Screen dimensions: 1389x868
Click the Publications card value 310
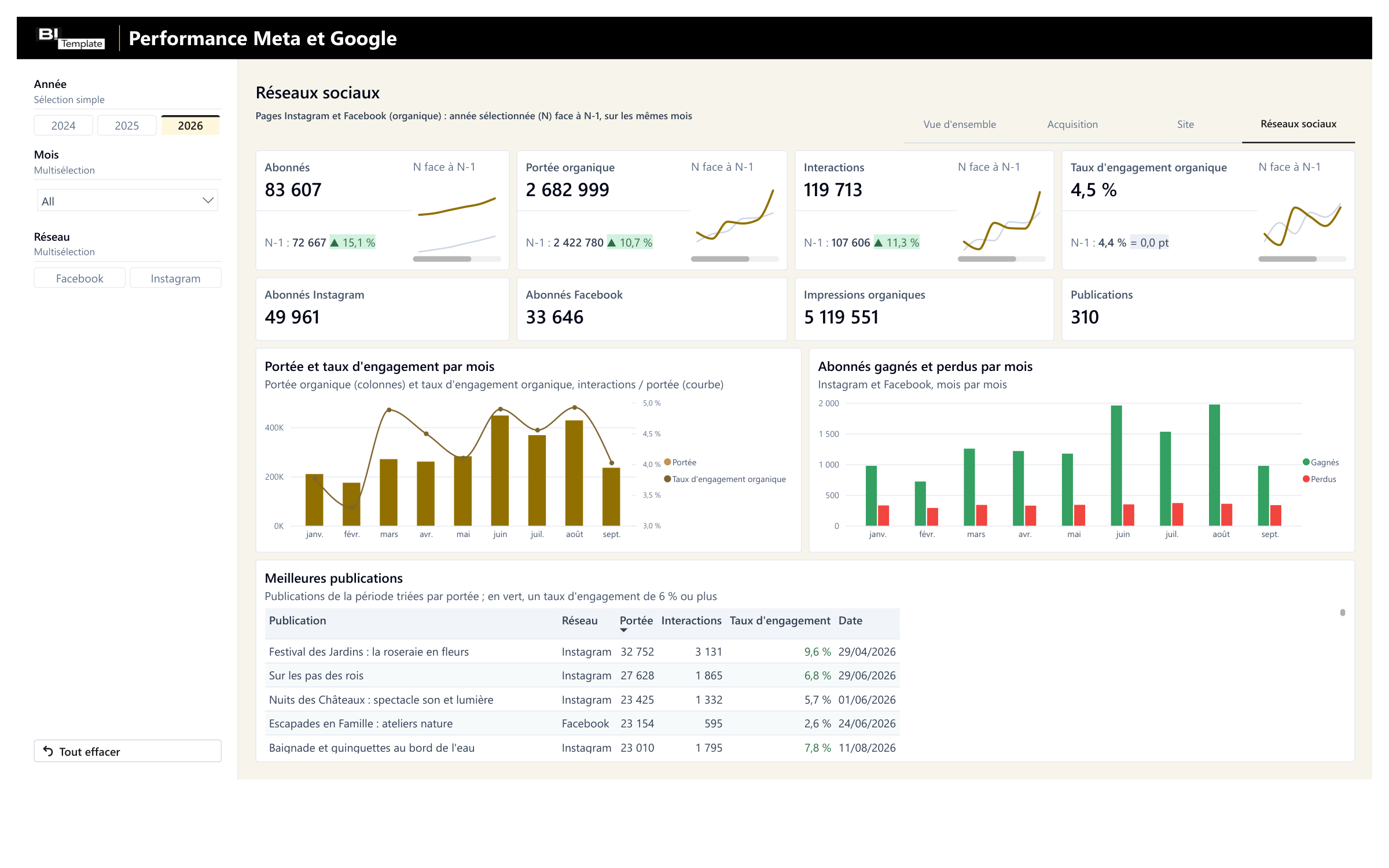1085,317
